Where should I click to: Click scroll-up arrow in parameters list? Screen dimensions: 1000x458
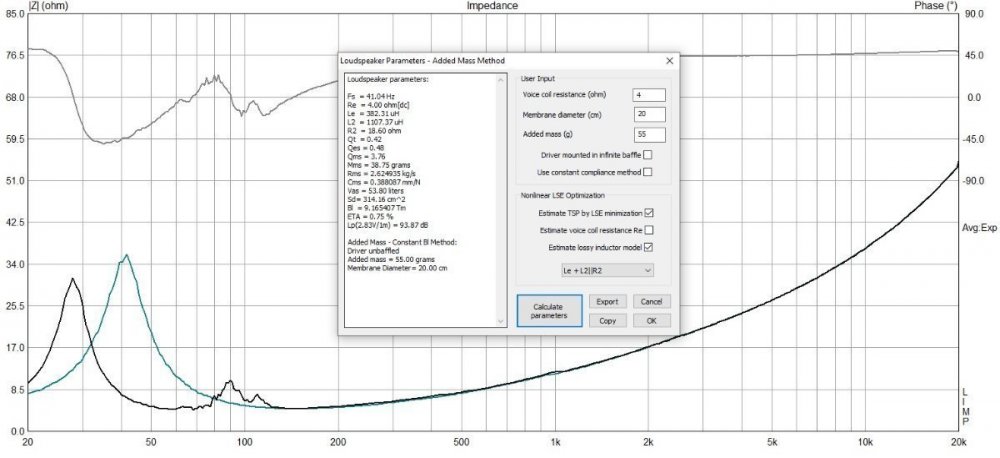click(x=502, y=78)
